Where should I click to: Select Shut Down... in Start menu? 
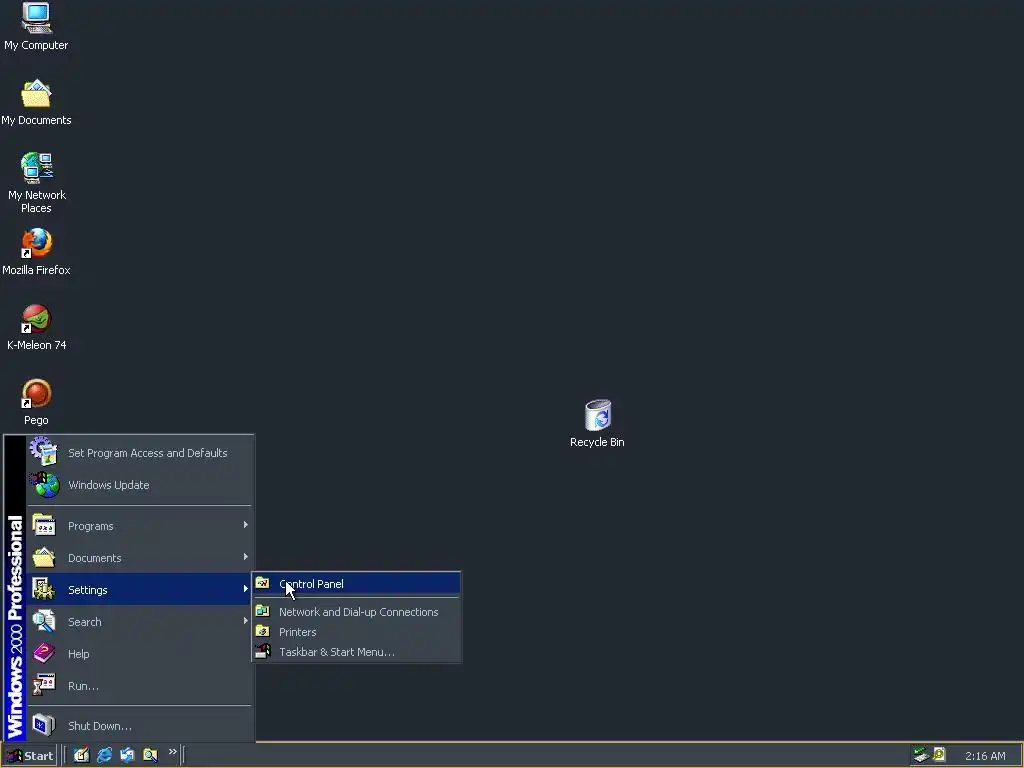(140, 726)
